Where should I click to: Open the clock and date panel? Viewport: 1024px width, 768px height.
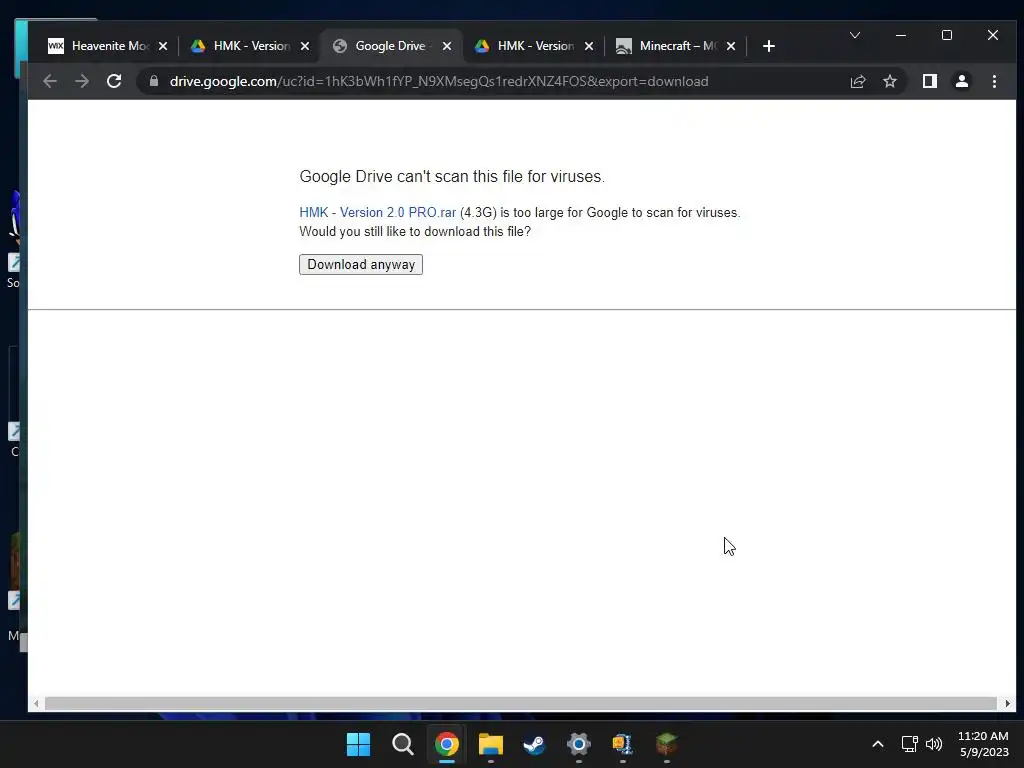pyautogui.click(x=983, y=744)
